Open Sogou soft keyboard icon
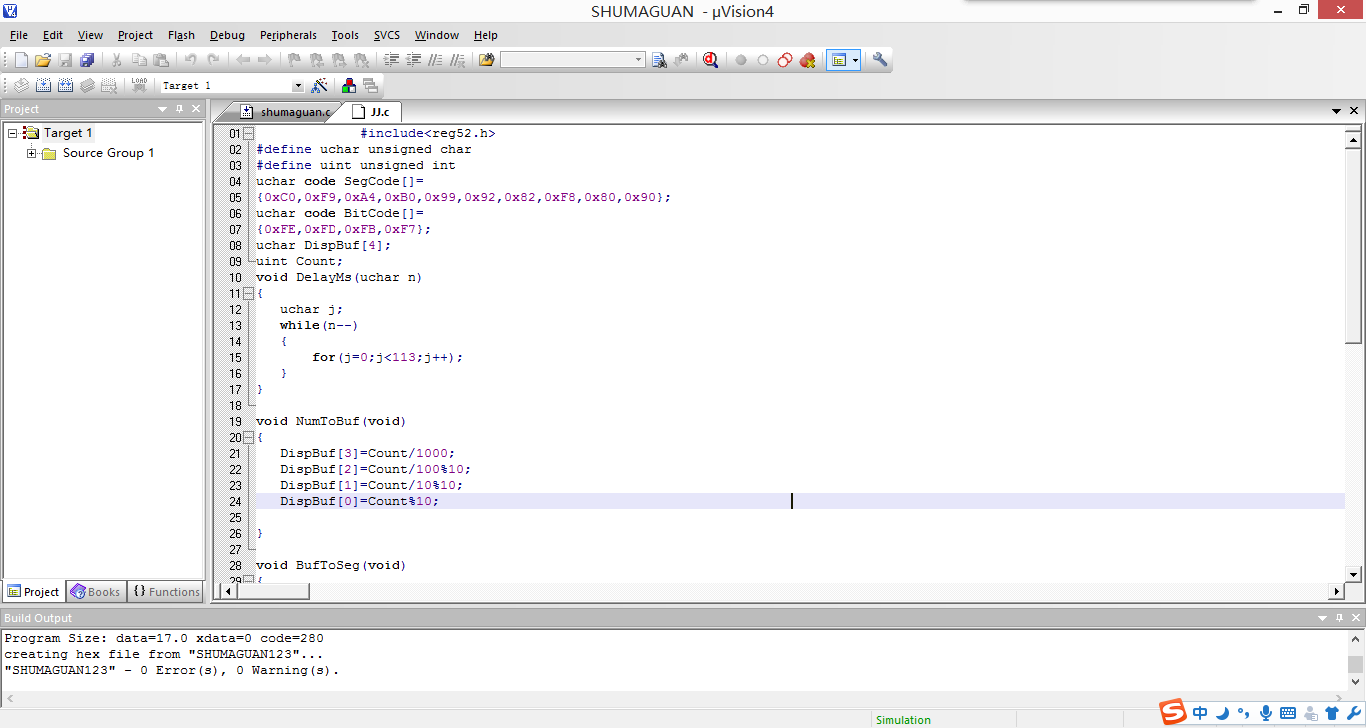 click(x=1288, y=713)
